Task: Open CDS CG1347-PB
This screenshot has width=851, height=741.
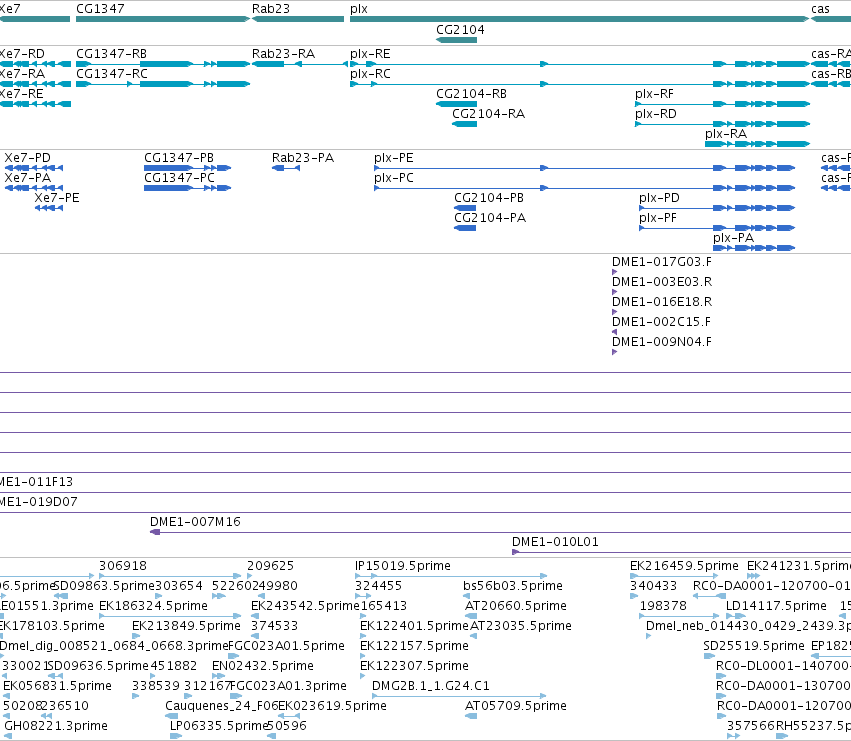Action: pos(179,158)
